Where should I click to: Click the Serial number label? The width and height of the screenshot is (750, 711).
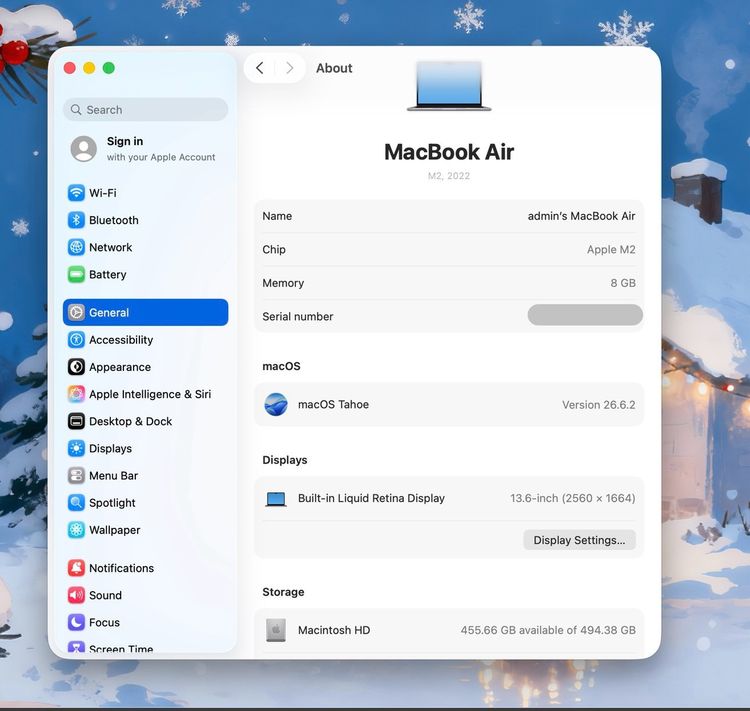298,317
